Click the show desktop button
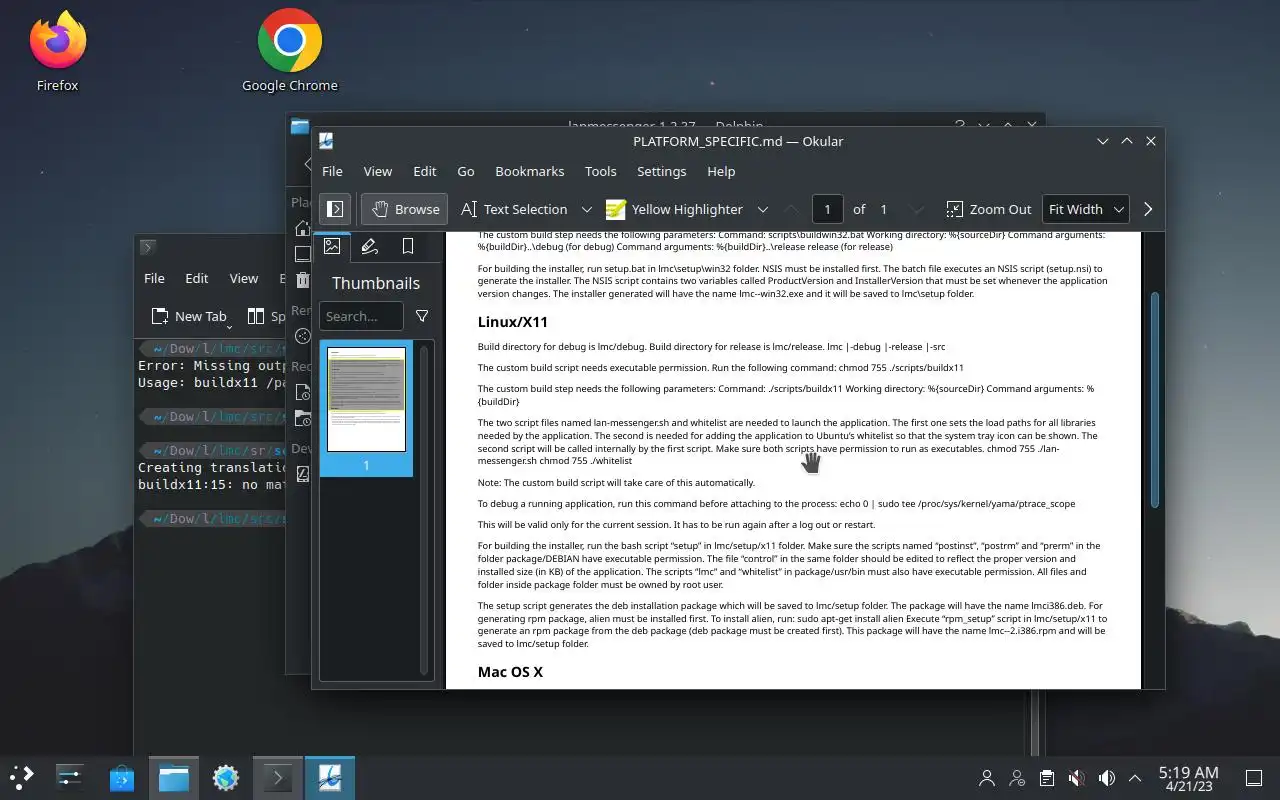1280x800 pixels. pyautogui.click(x=1253, y=778)
